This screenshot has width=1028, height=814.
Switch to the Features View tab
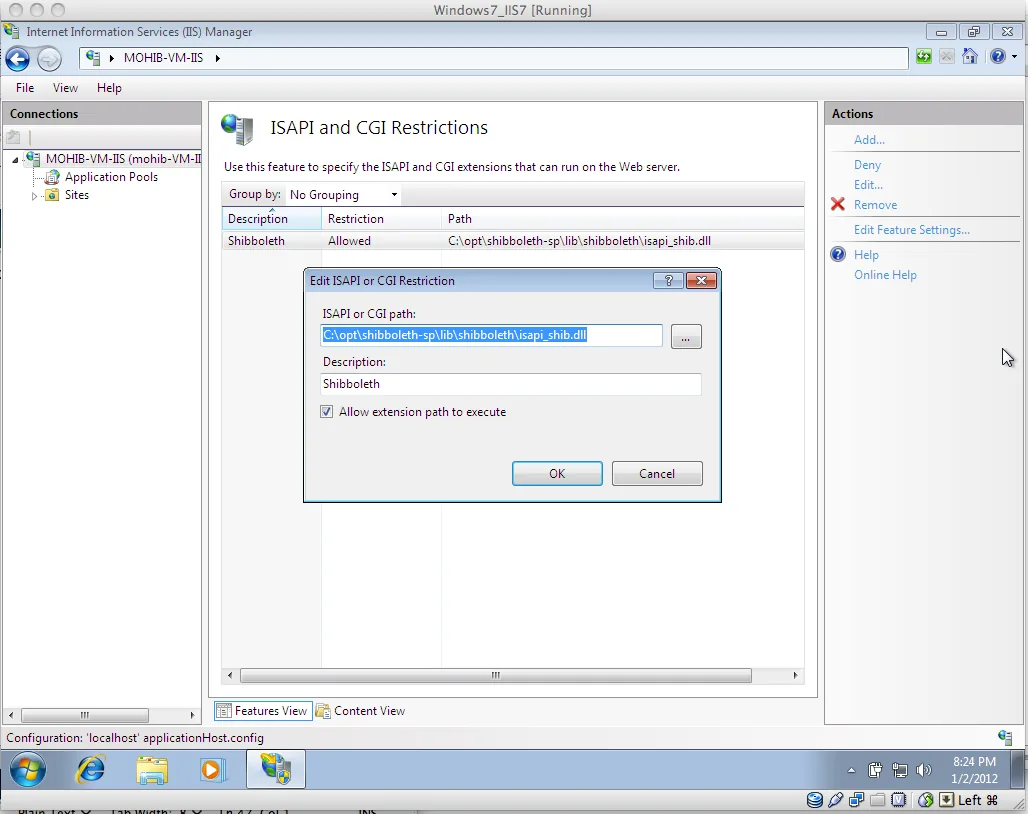click(263, 711)
